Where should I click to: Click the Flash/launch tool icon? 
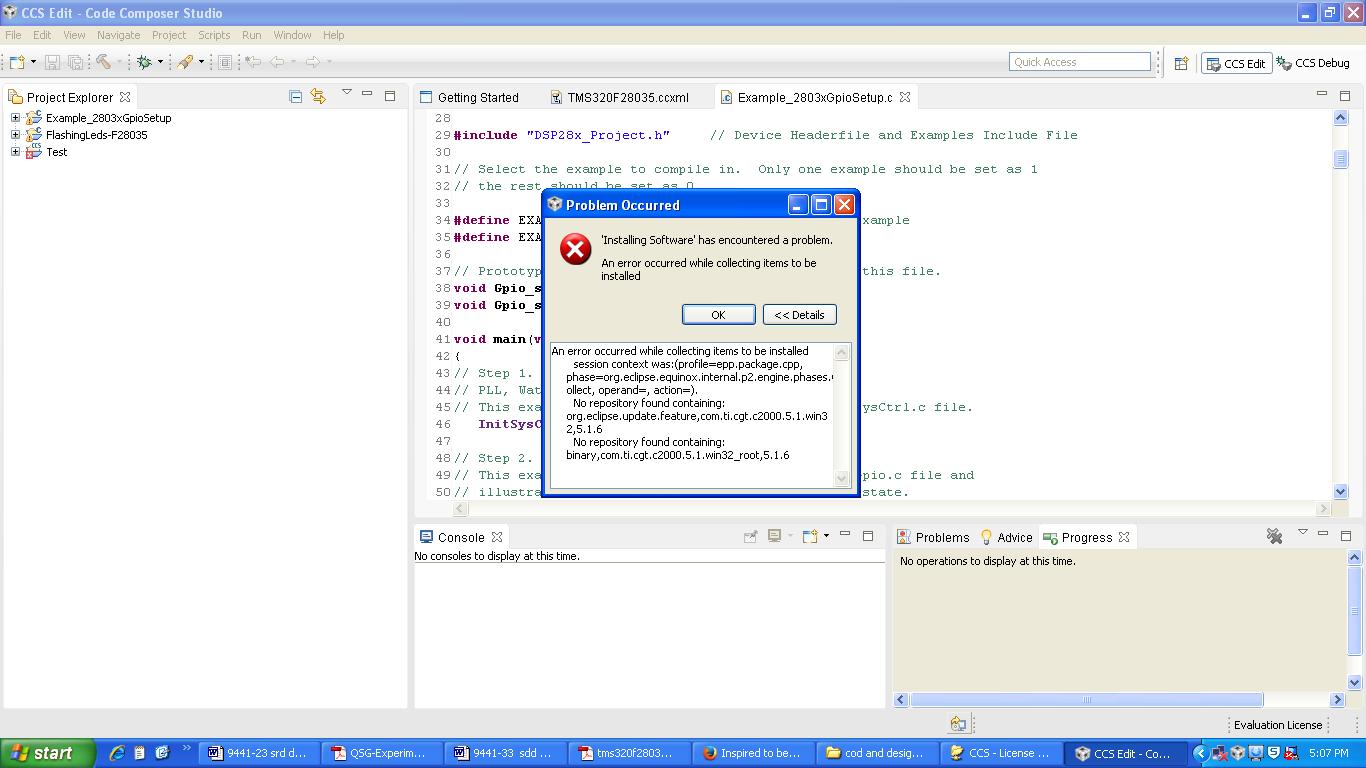click(x=185, y=62)
